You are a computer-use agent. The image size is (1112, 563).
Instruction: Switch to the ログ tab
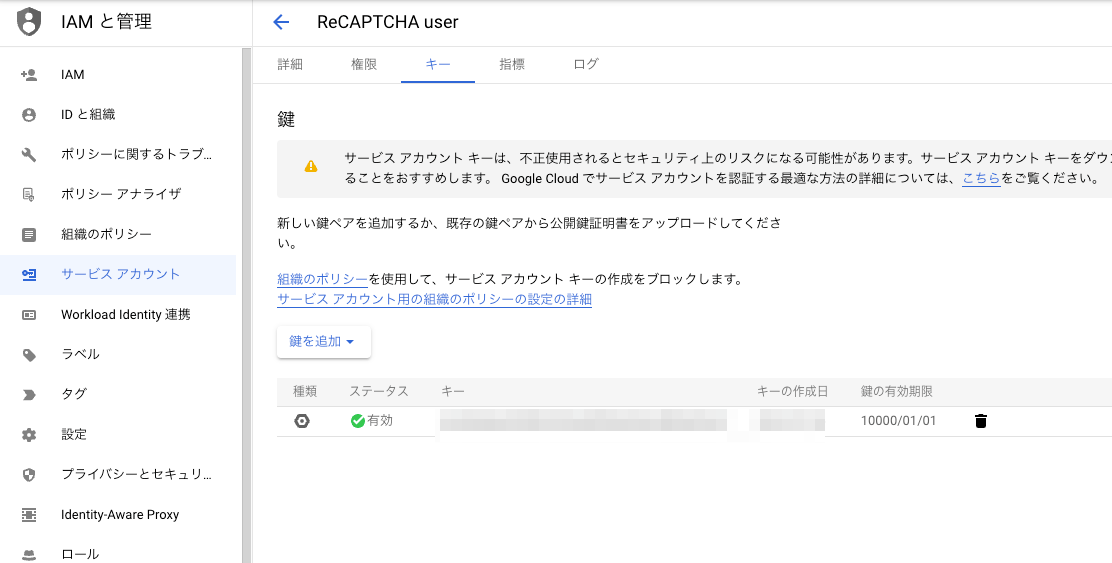(x=586, y=65)
